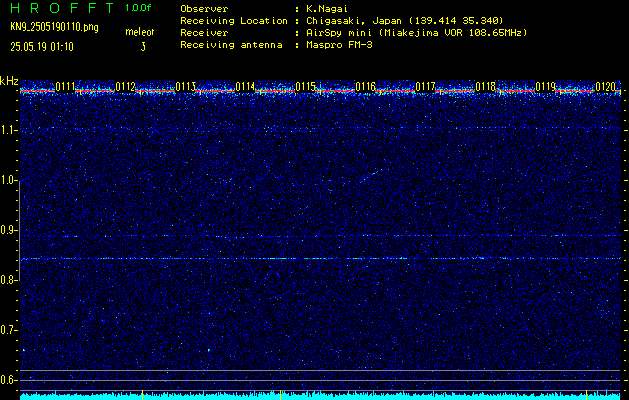Click the 0.8 frequency axis label
Viewport: 629px width, 400px height.
8,280
